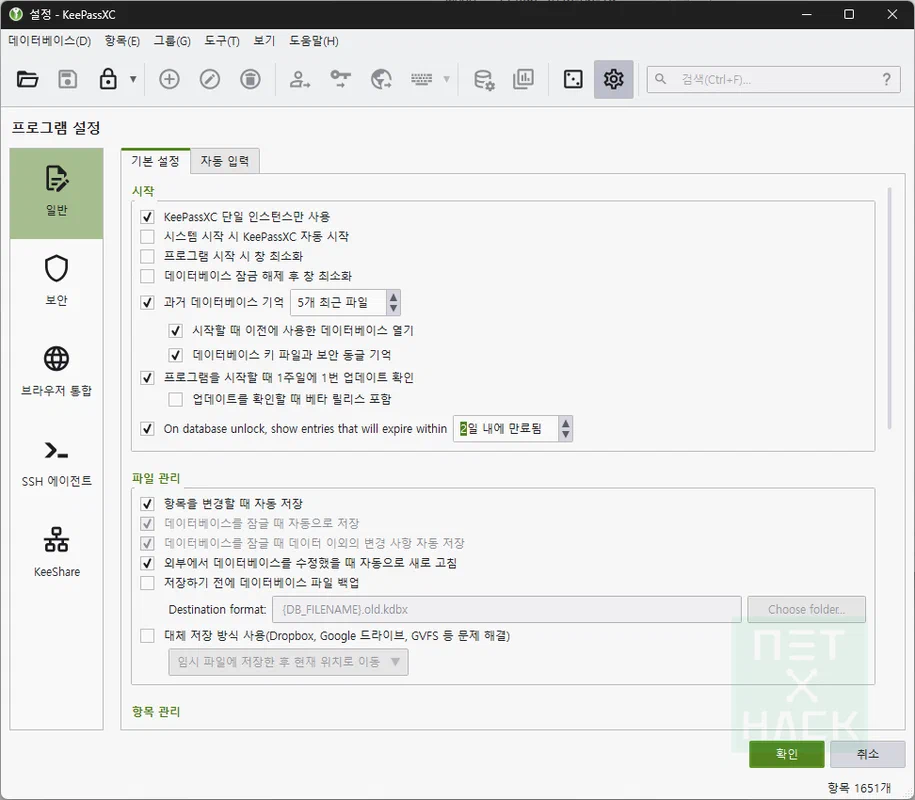Open 데이터베이스(D) menu
The image size is (915, 800).
click(50, 41)
